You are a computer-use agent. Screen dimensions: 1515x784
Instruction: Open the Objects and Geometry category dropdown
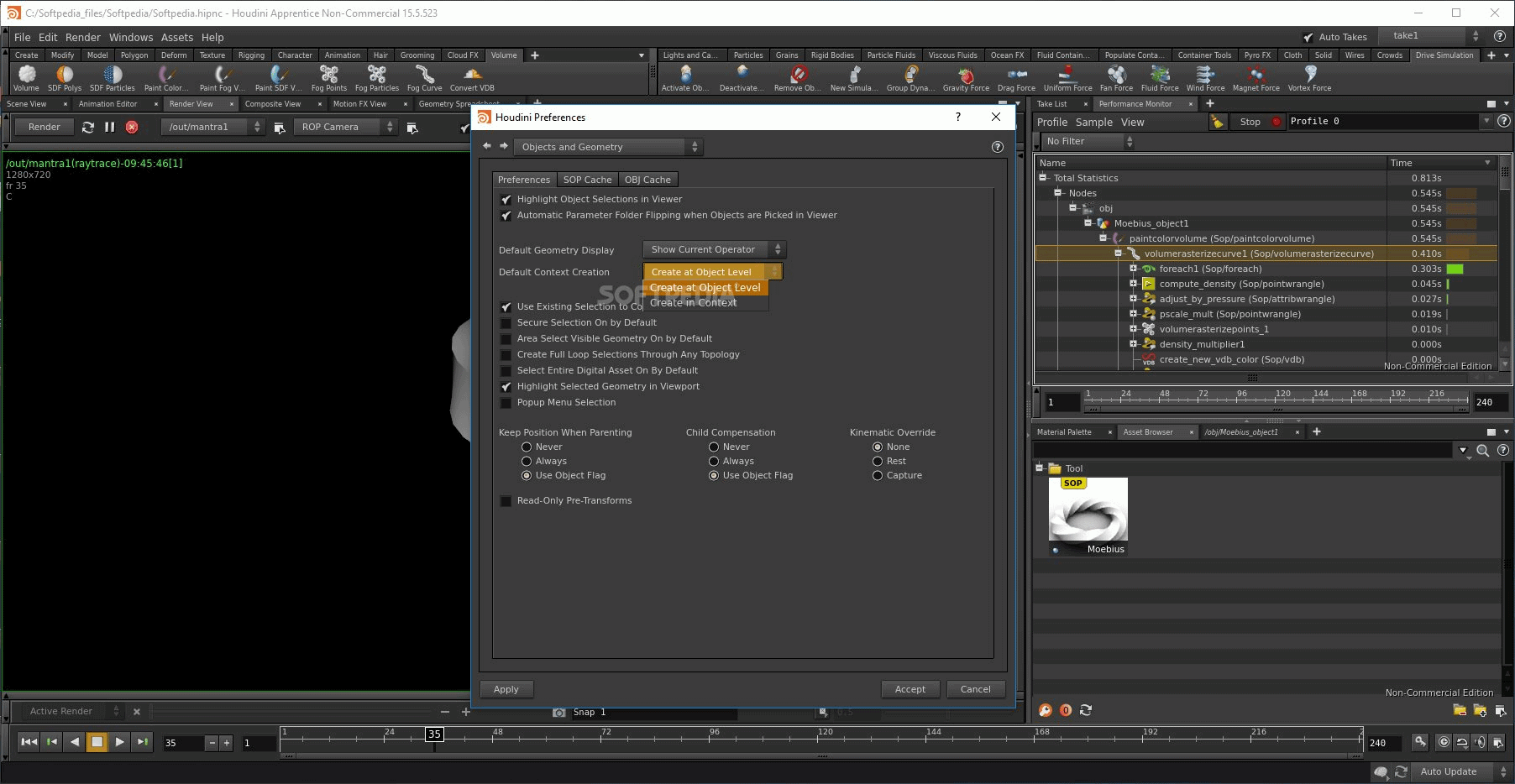pyautogui.click(x=609, y=147)
